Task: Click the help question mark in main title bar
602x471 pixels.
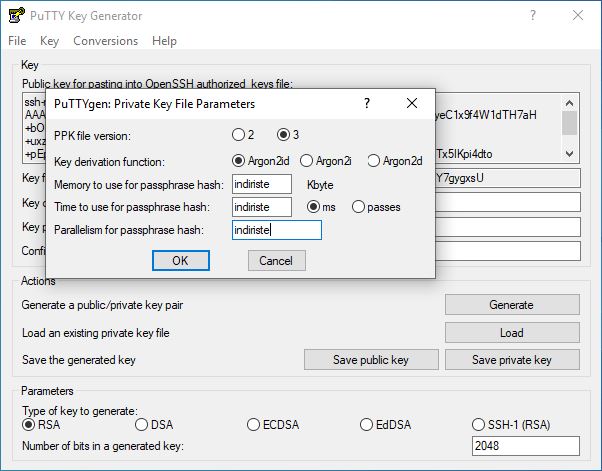Action: [x=533, y=15]
